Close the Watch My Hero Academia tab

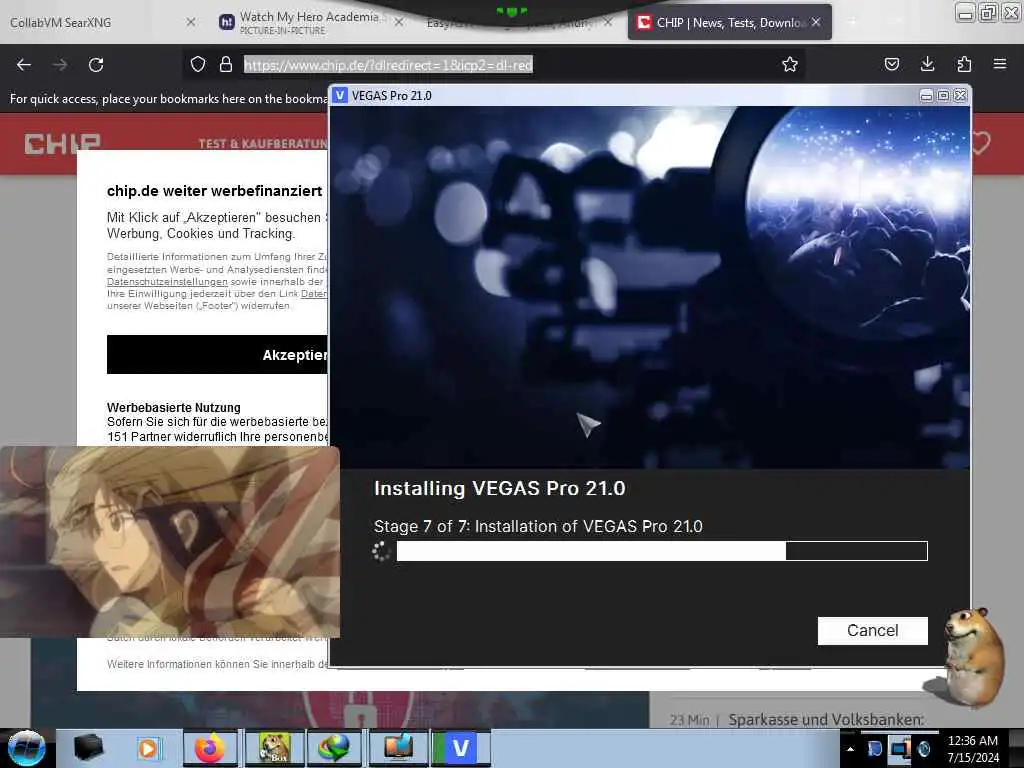tap(399, 22)
